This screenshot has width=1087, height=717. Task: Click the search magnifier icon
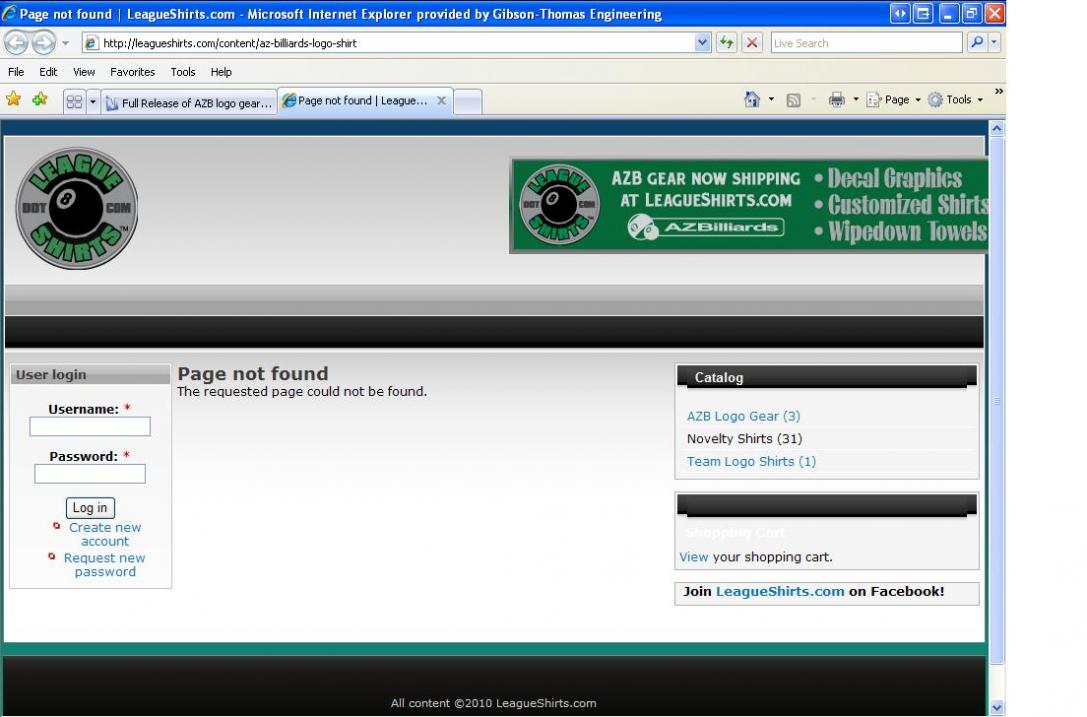coord(976,43)
